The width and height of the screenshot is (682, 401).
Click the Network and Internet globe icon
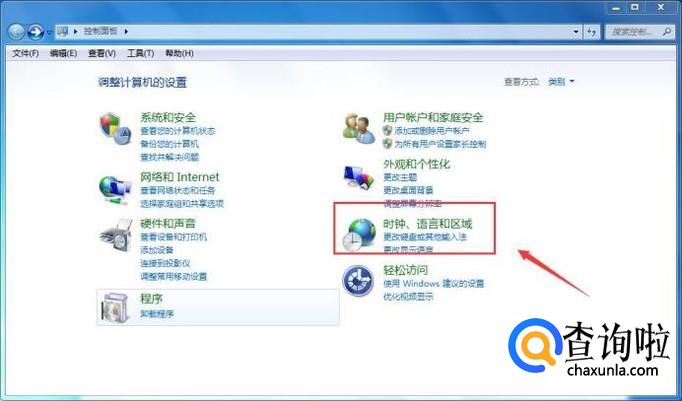pos(115,190)
